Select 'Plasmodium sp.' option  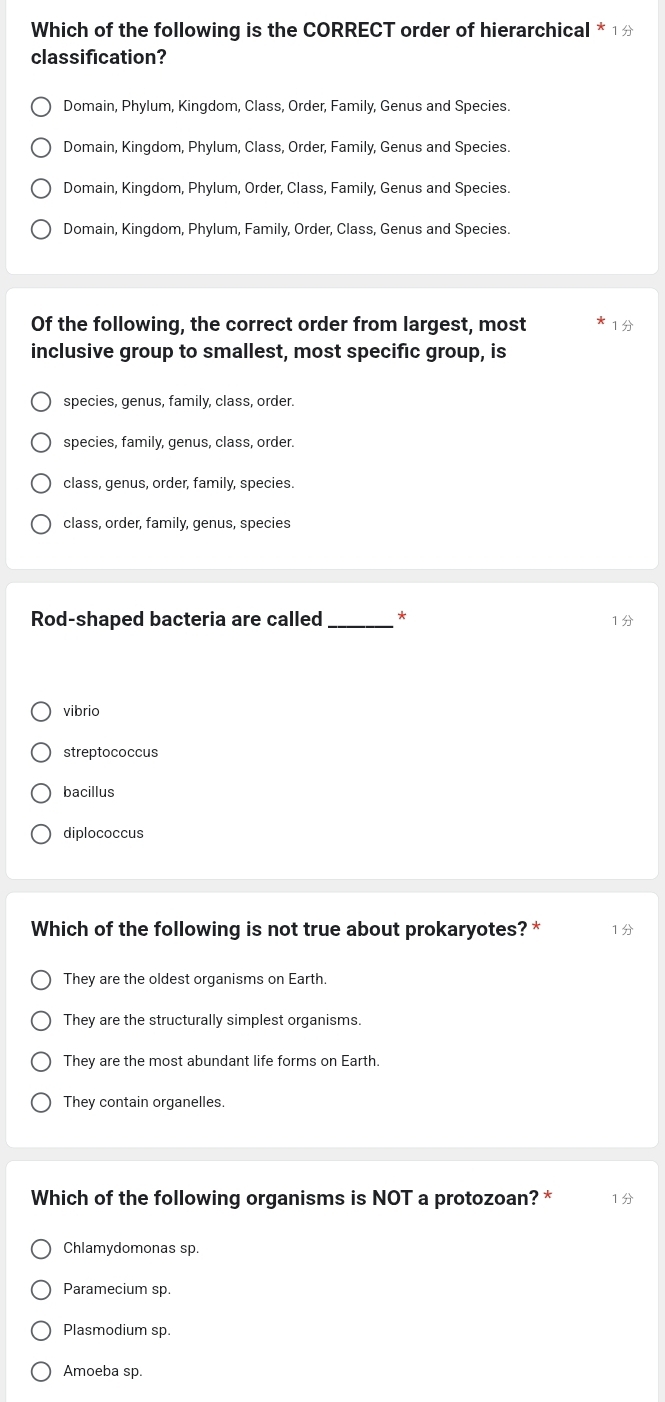click(41, 1331)
